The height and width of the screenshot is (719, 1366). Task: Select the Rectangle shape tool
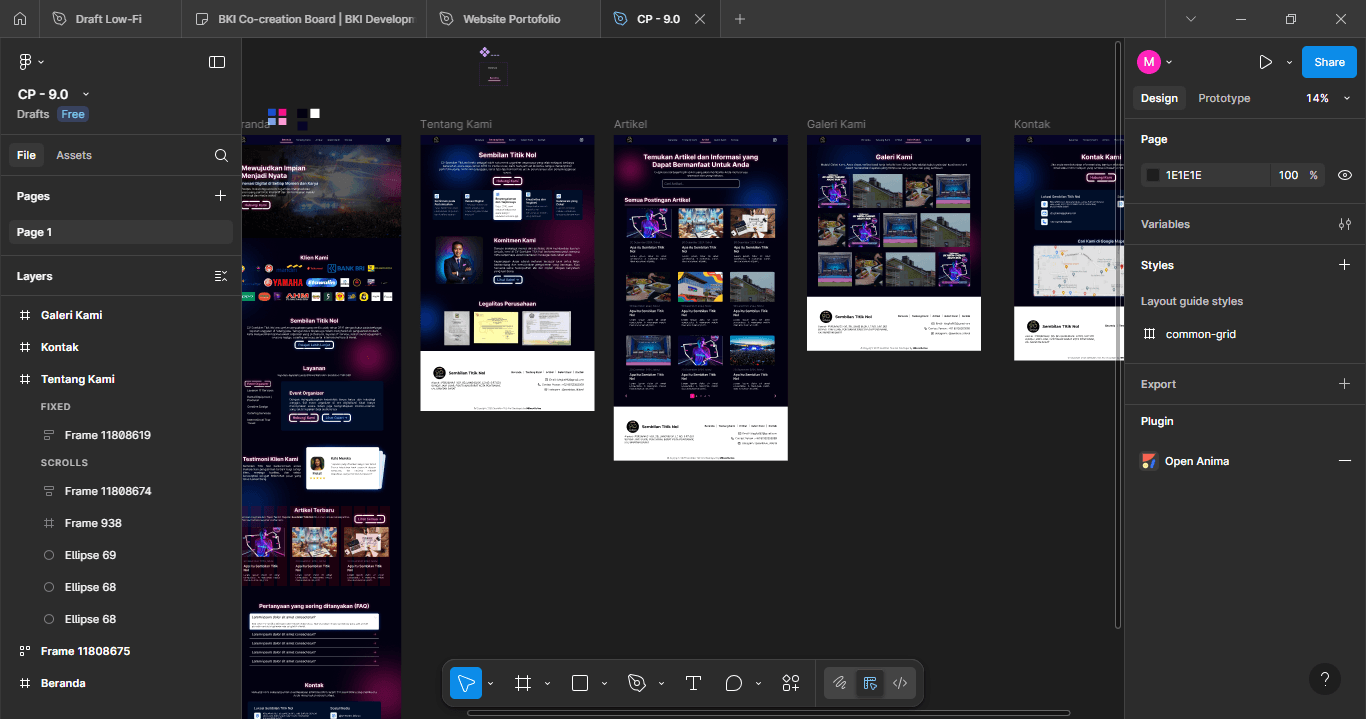(578, 683)
